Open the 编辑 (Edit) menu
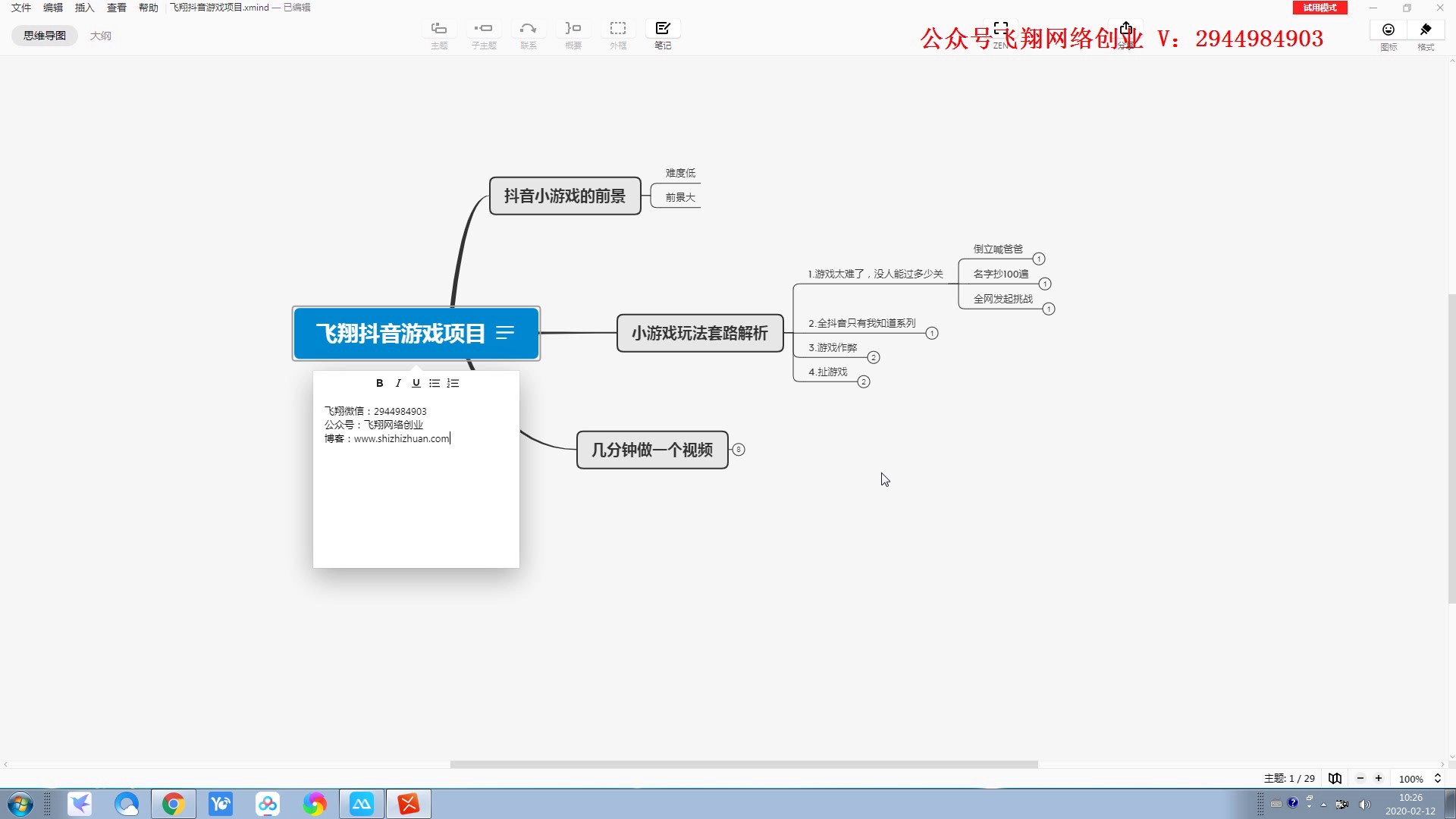 click(53, 8)
